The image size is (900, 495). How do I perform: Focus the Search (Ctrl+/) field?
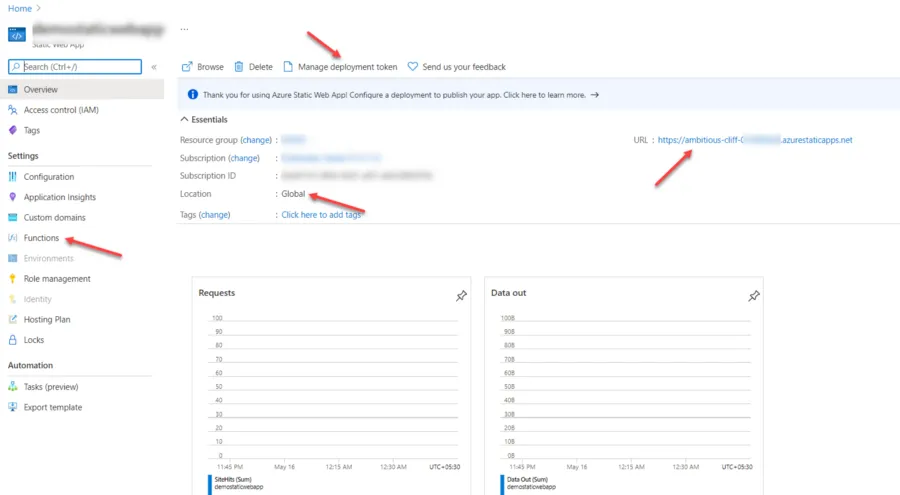[x=75, y=67]
